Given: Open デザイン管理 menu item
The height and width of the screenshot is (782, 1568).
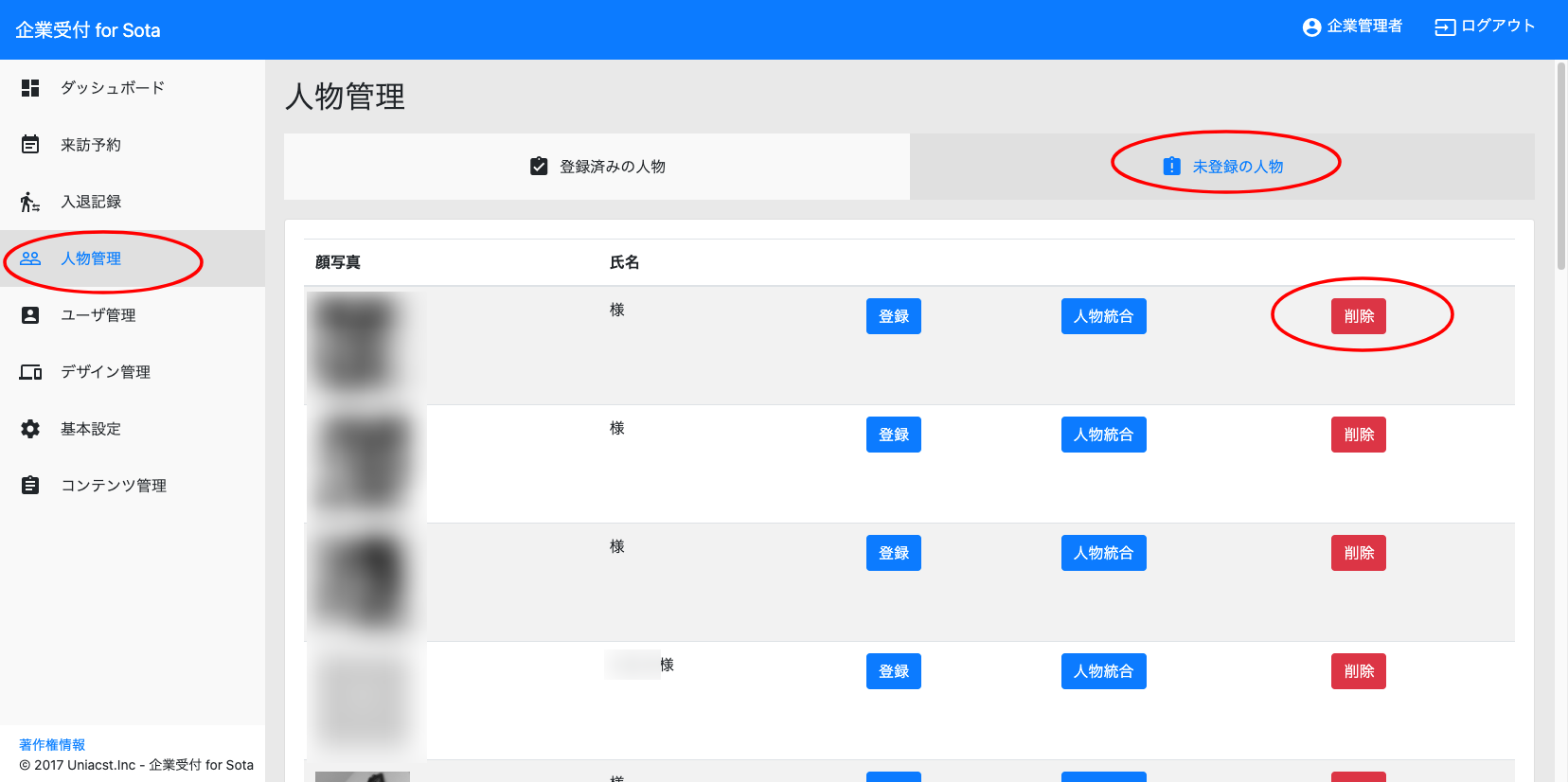Looking at the screenshot, I should (x=133, y=372).
